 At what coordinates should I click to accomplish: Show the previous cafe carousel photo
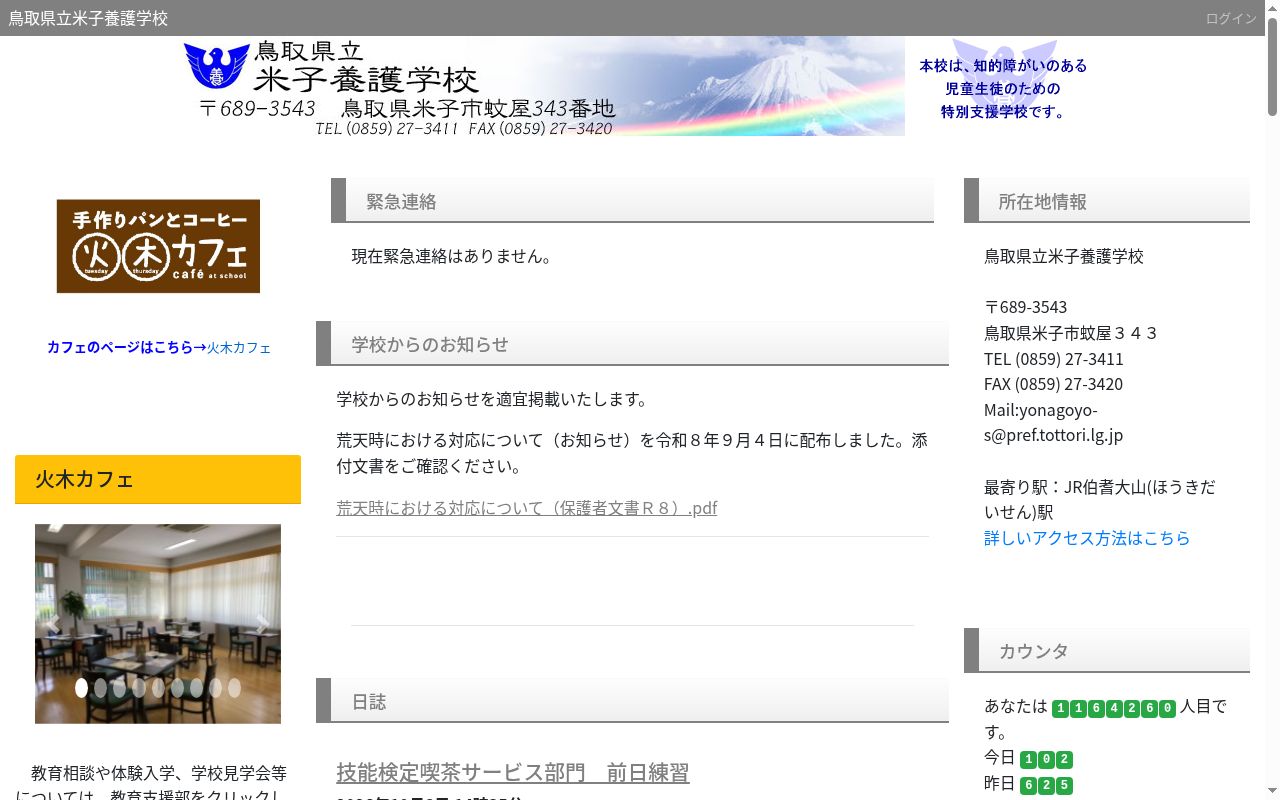53,624
